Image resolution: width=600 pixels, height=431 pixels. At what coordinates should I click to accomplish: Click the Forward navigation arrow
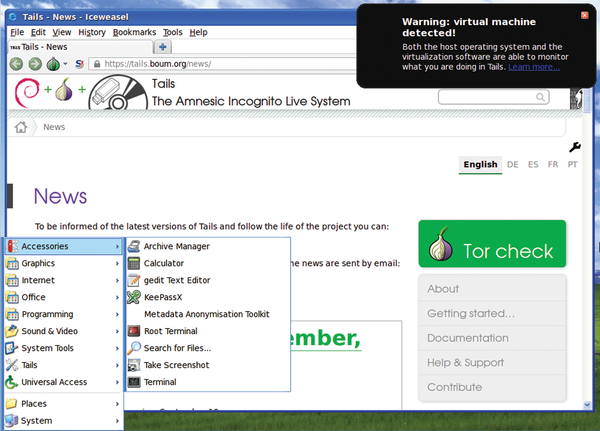click(35, 64)
